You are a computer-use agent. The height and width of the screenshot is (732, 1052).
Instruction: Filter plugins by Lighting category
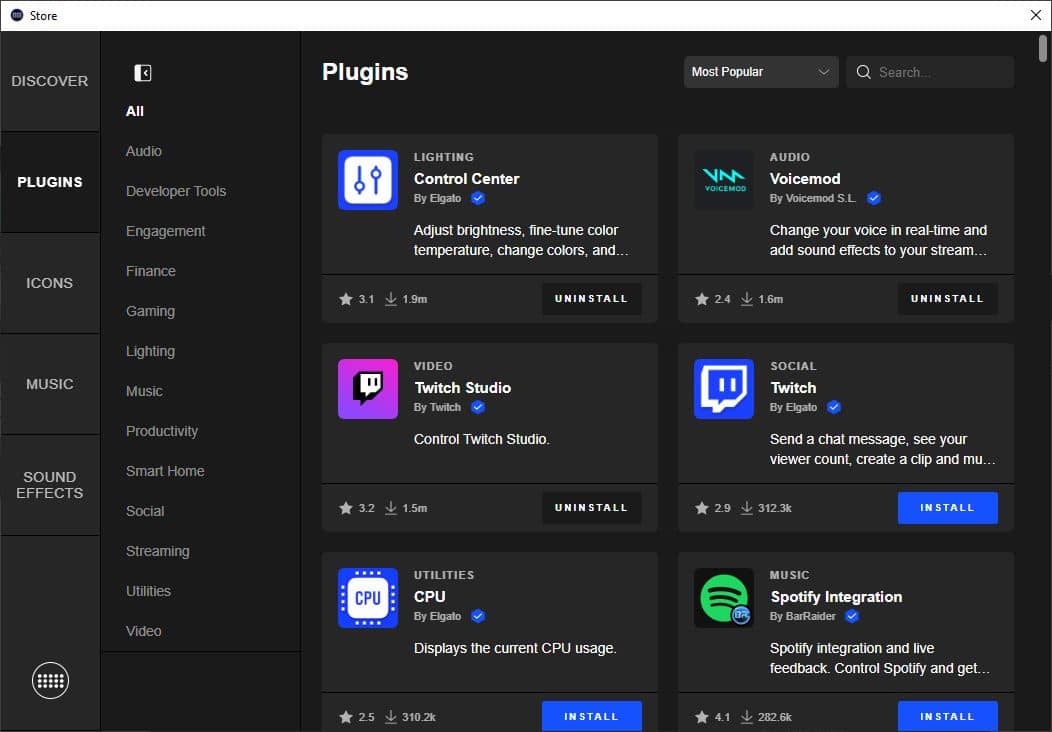coord(150,352)
